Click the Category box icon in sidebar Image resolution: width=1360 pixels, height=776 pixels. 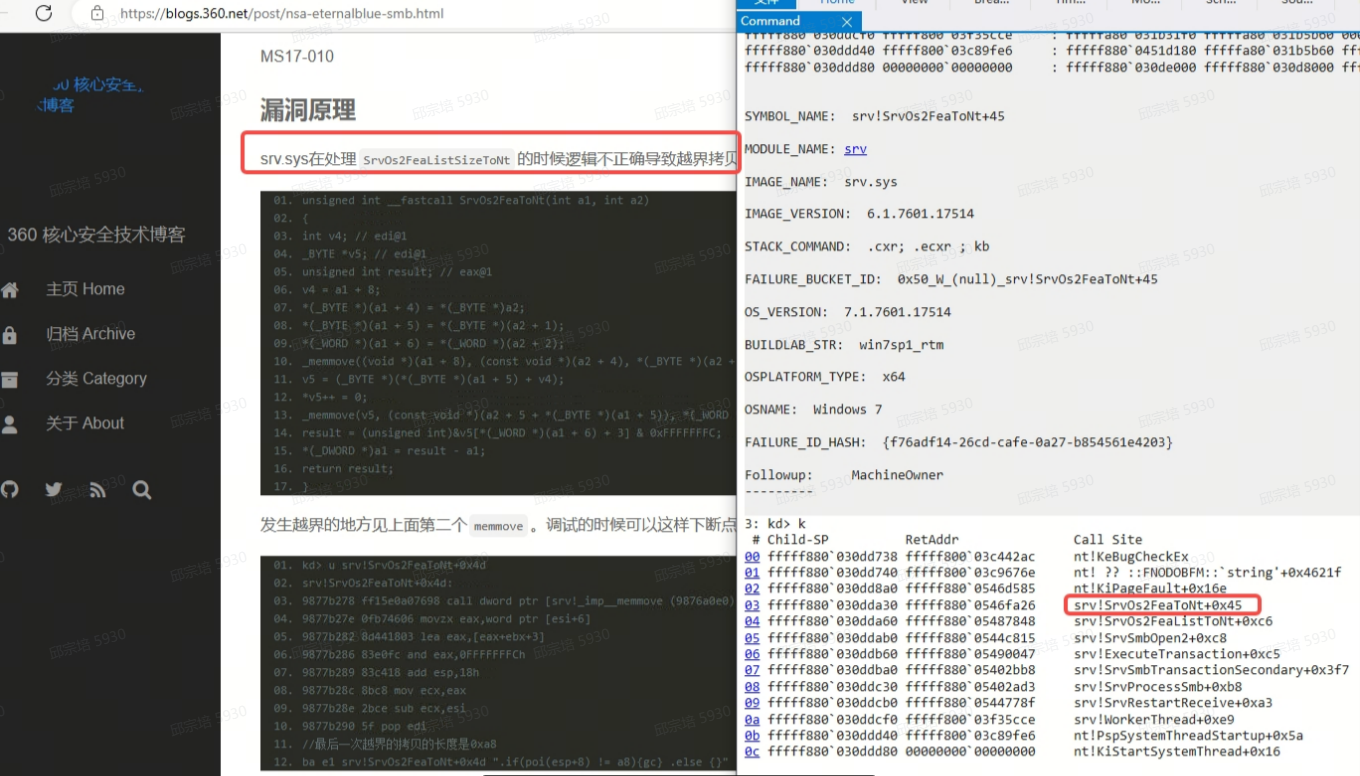(10, 380)
